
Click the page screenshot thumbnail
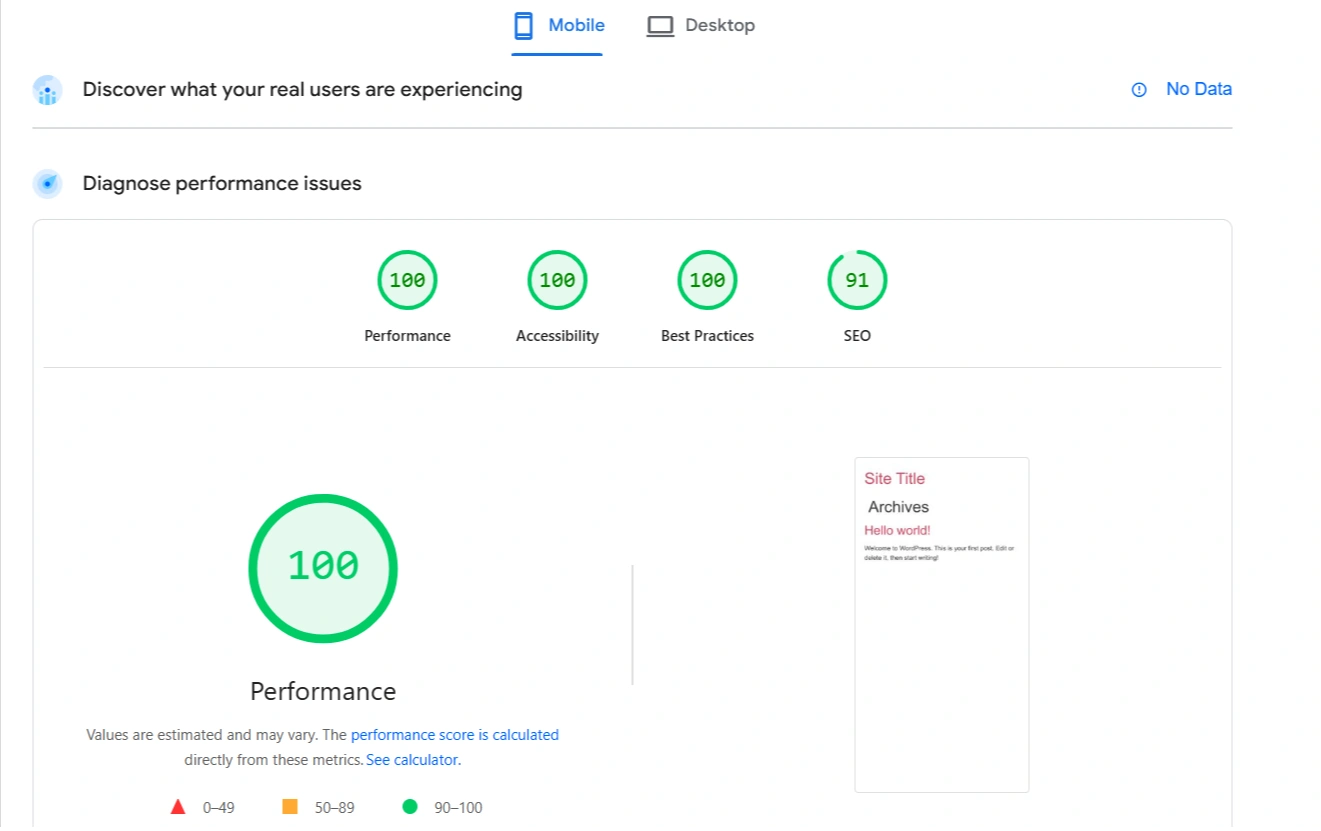pos(941,625)
